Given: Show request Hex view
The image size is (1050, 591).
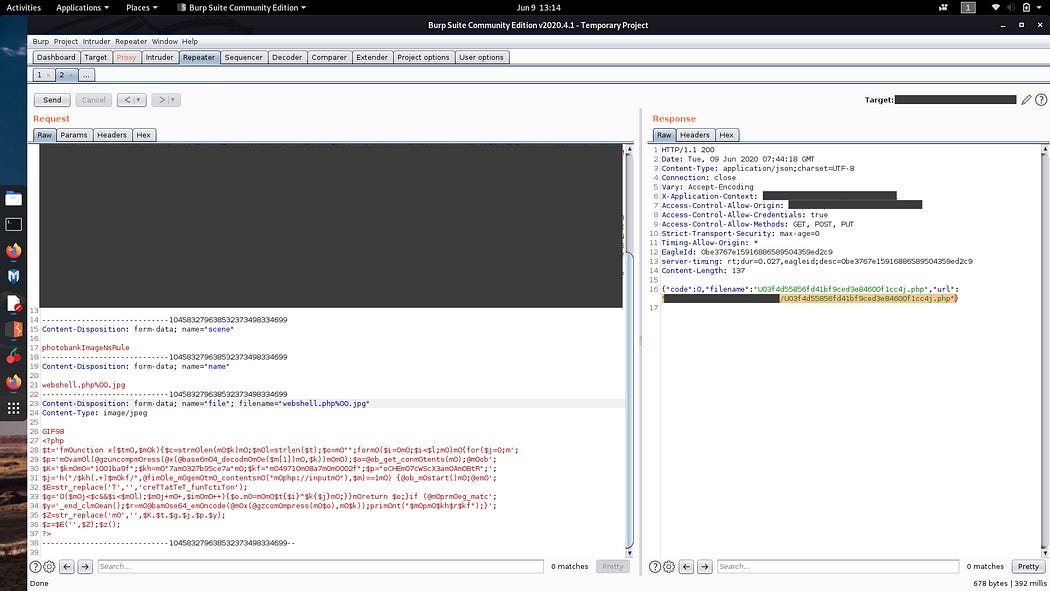Looking at the screenshot, I should click(143, 135).
